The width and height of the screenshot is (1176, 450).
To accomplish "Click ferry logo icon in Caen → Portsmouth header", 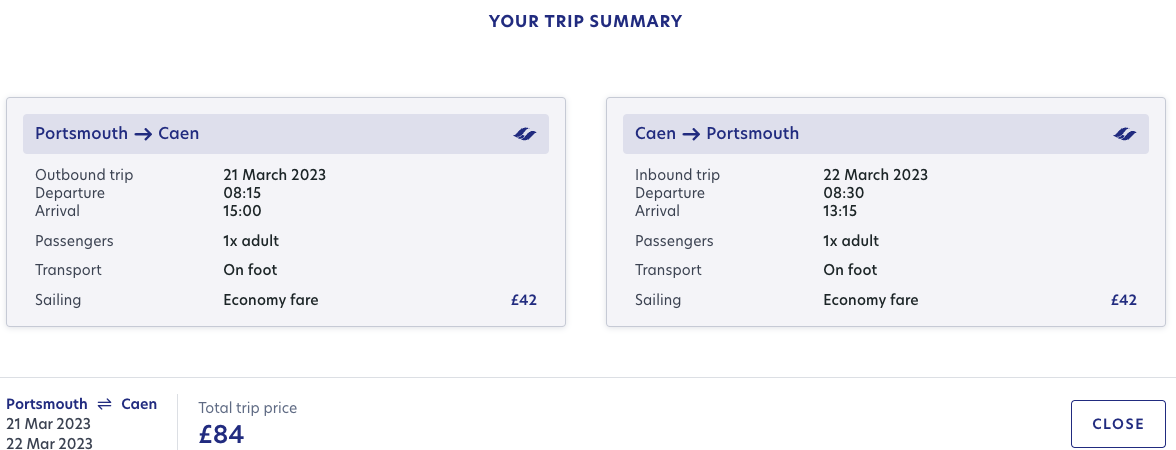I will pos(1125,134).
